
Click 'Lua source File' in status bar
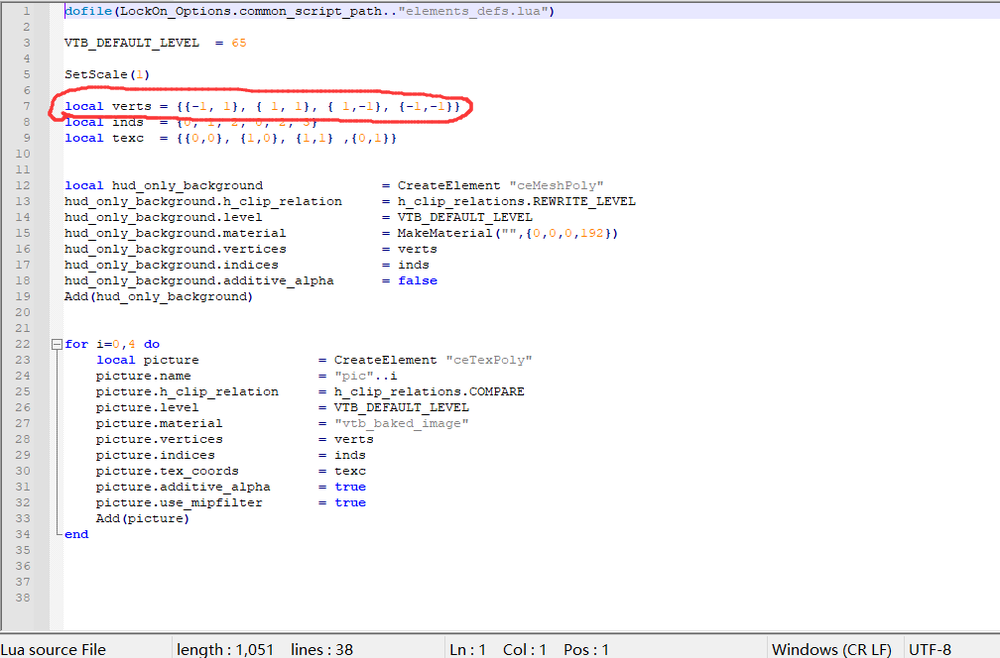[53, 649]
